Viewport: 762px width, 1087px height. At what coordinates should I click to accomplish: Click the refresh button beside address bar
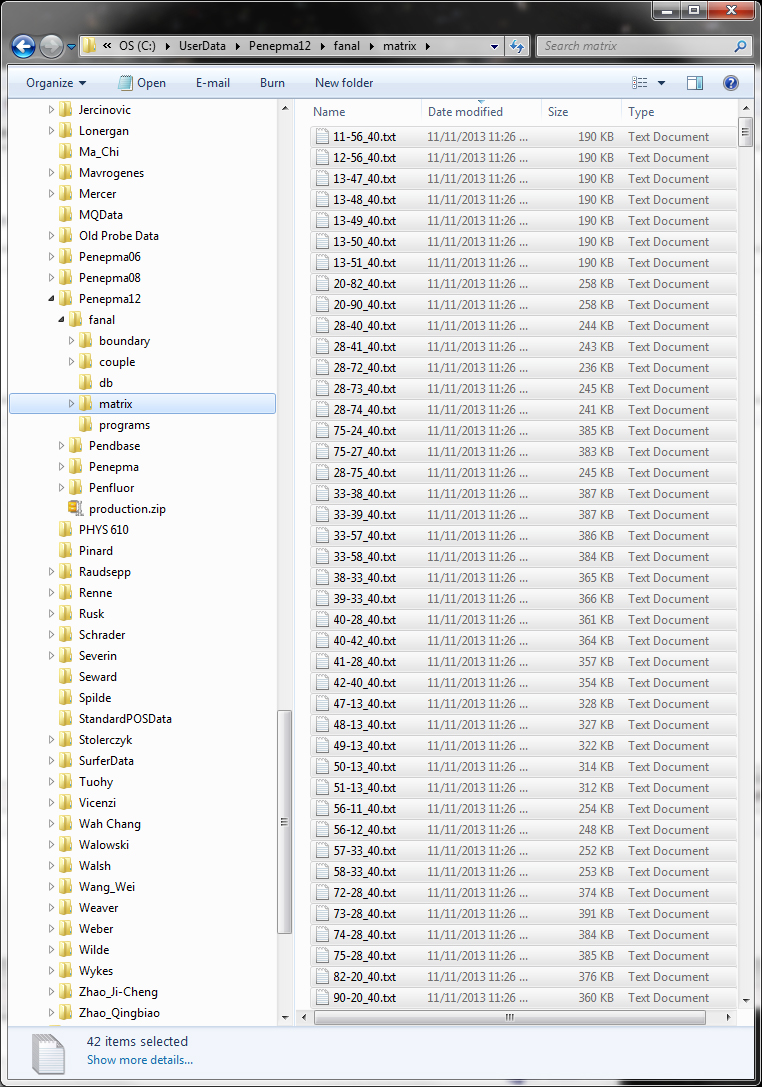coord(517,46)
